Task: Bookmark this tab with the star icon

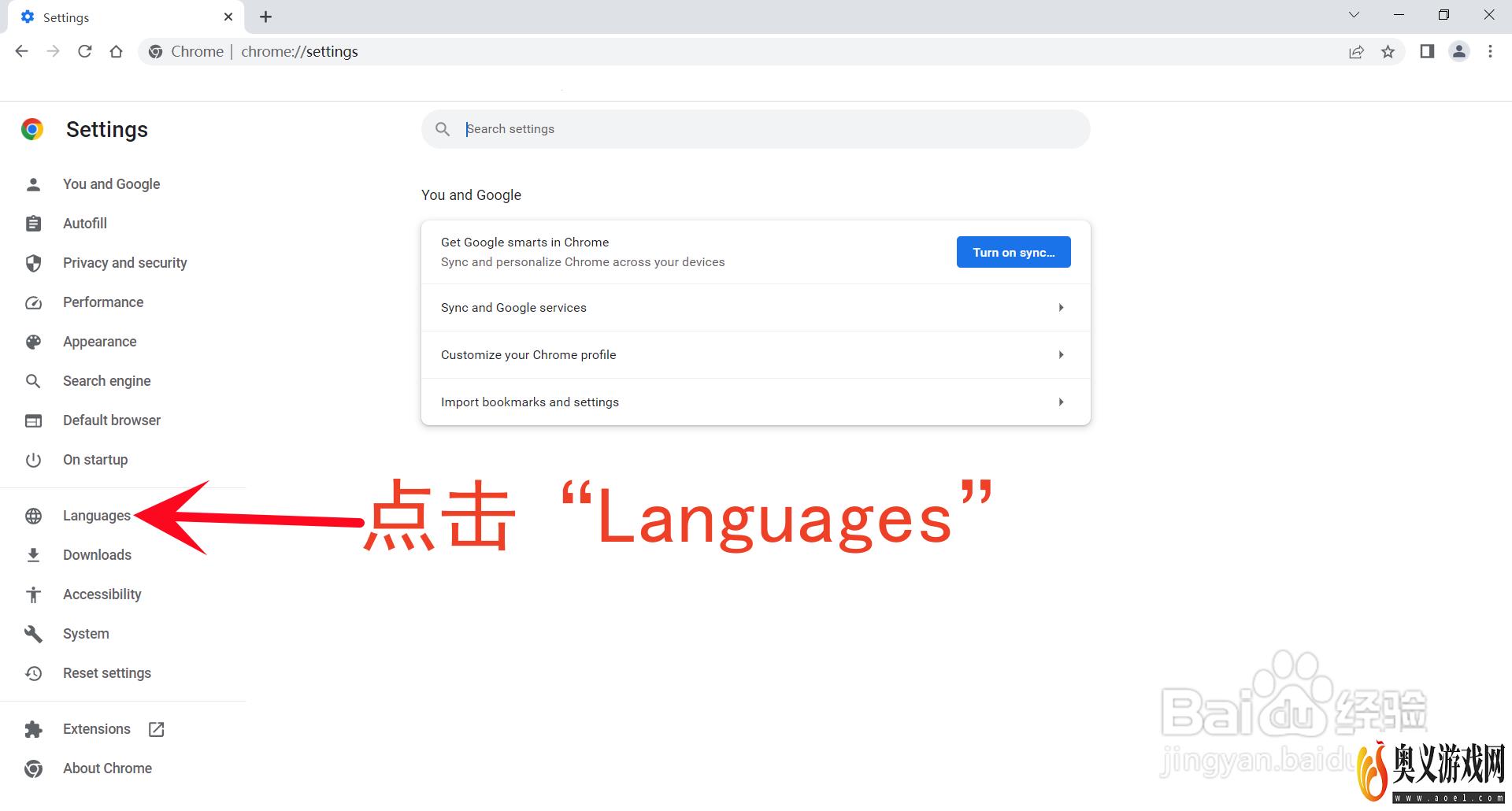Action: (1388, 51)
